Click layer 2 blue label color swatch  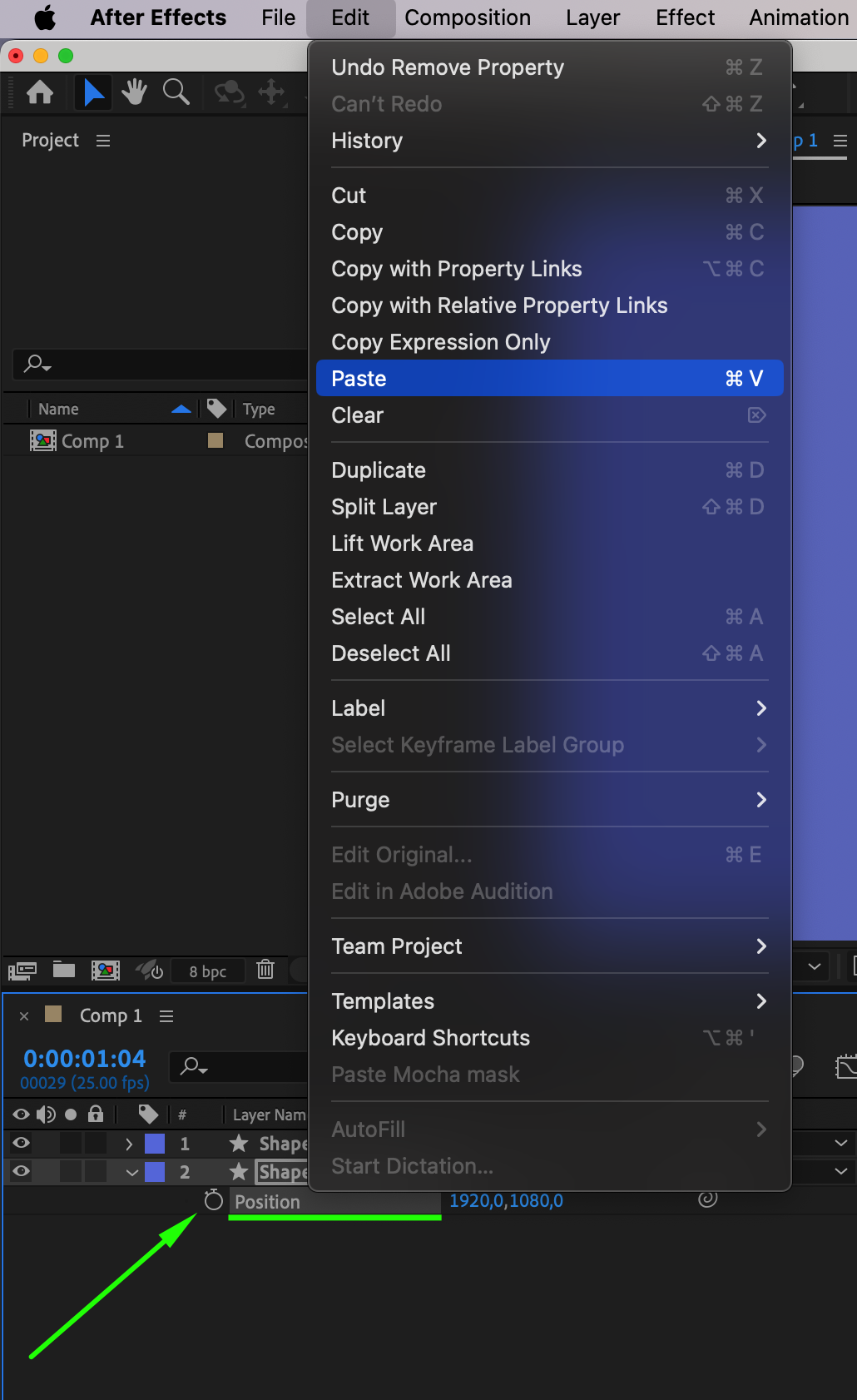click(155, 1172)
